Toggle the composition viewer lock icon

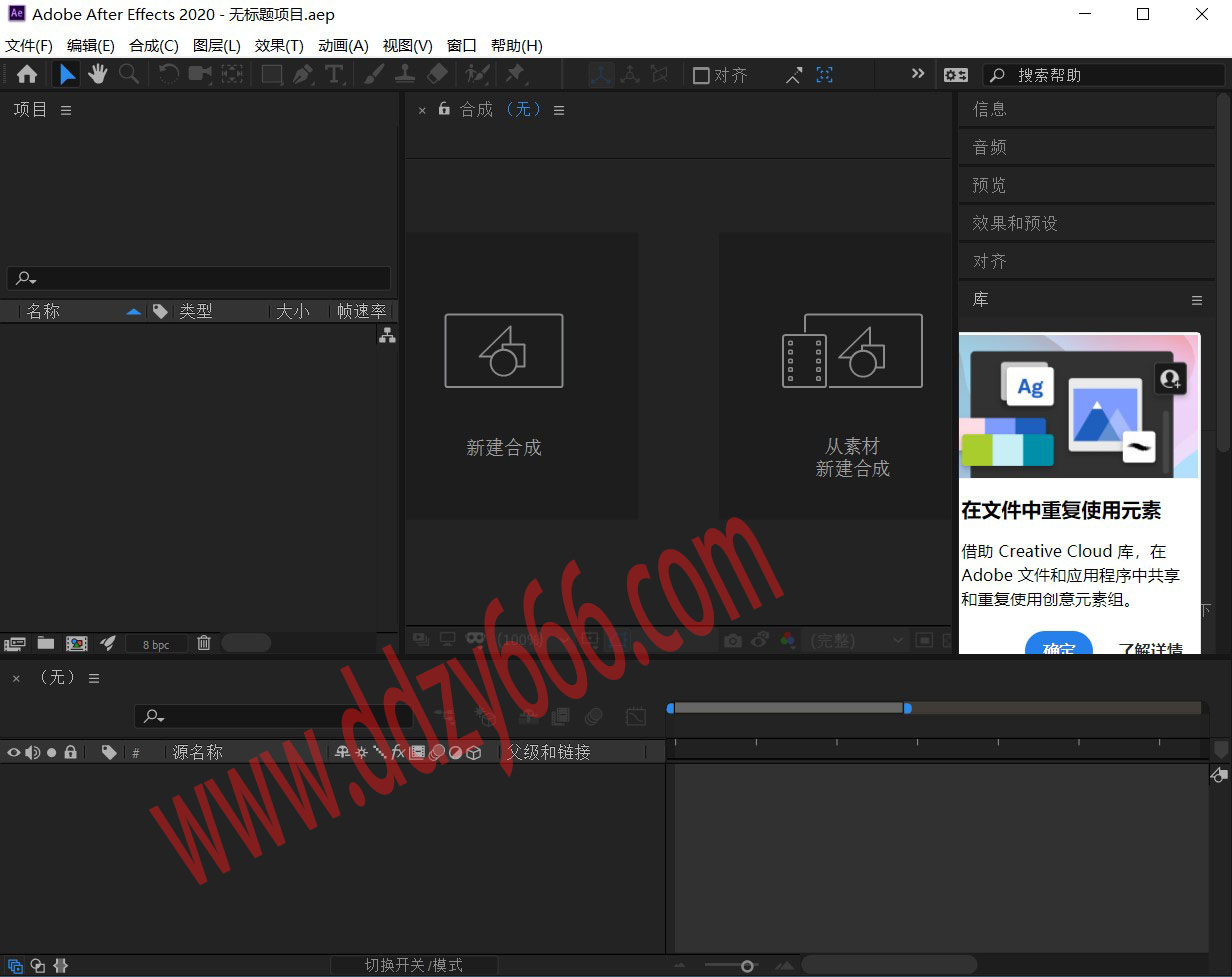[x=444, y=109]
